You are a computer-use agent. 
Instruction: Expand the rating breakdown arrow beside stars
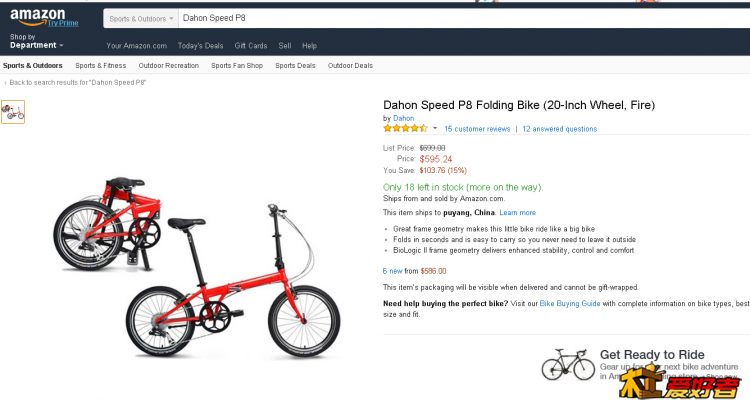point(435,128)
